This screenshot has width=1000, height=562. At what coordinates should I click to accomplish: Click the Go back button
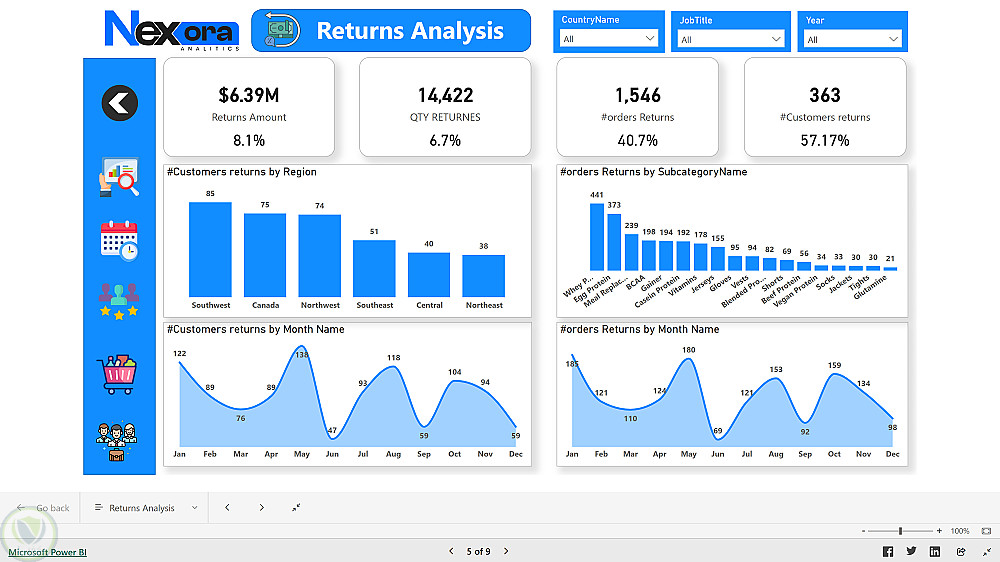point(43,508)
